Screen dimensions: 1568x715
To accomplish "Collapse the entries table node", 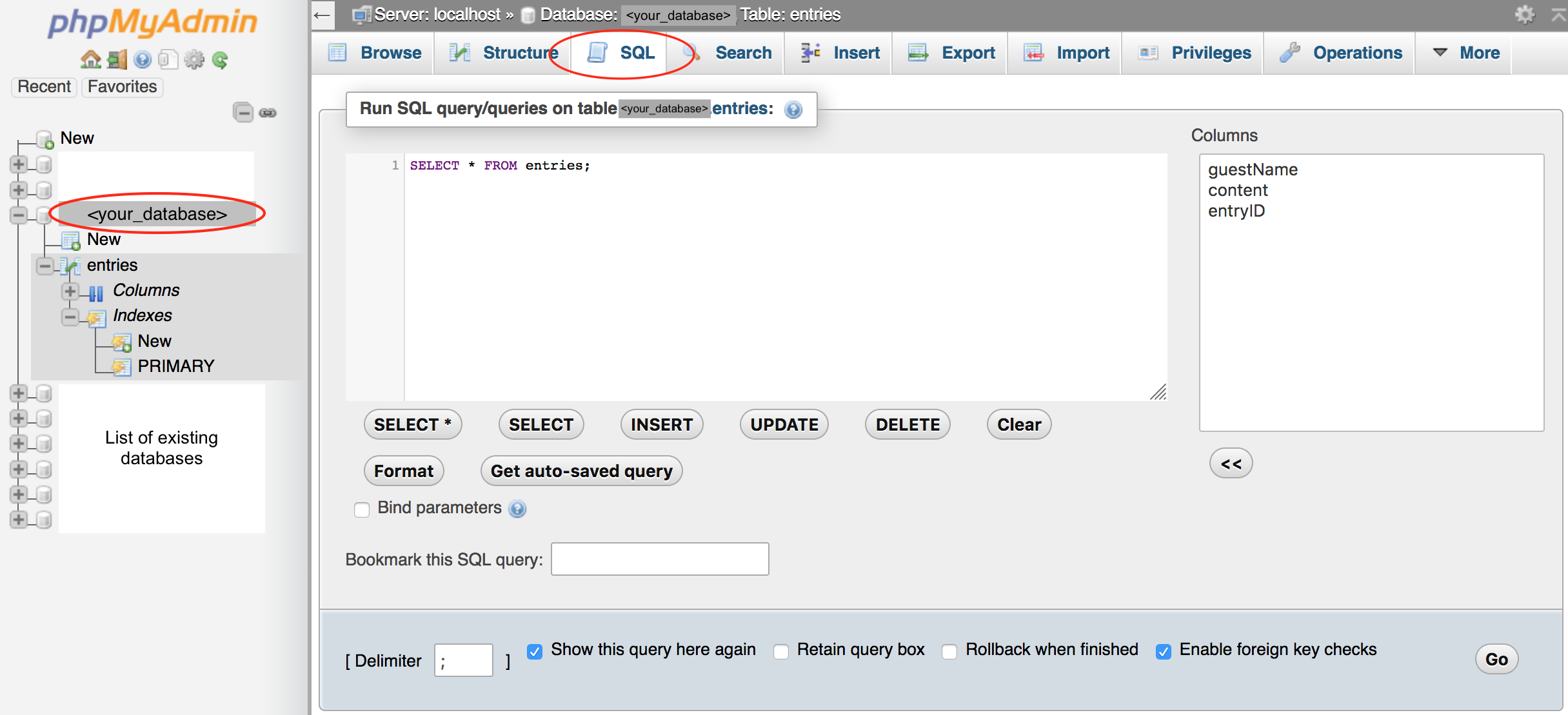I will (45, 265).
